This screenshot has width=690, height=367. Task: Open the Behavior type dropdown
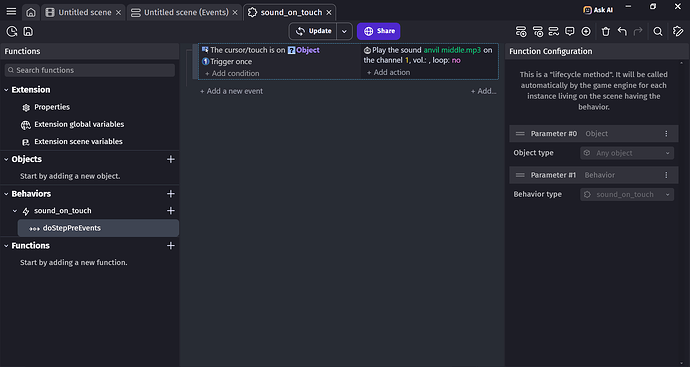click(627, 195)
